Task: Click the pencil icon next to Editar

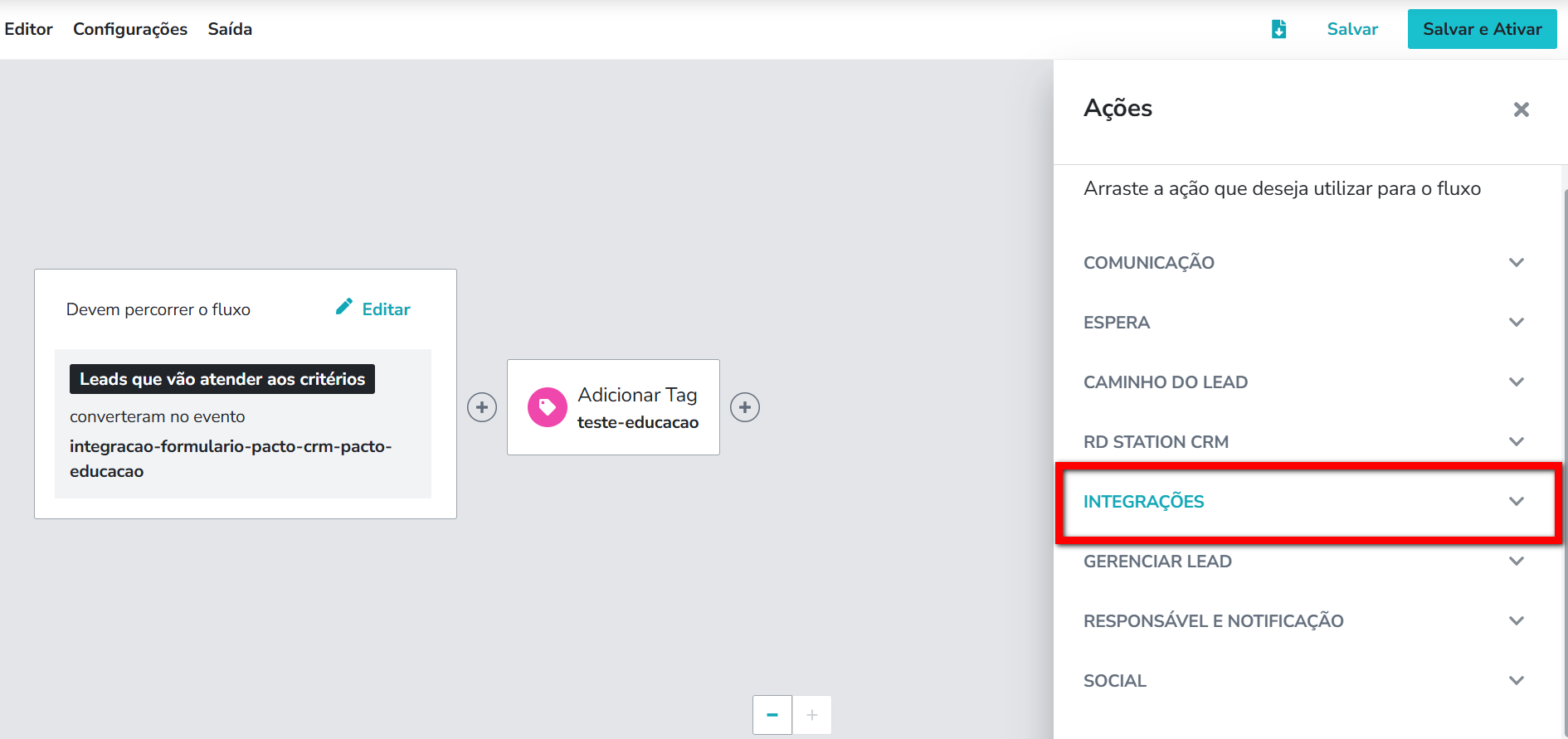Action: [x=344, y=307]
